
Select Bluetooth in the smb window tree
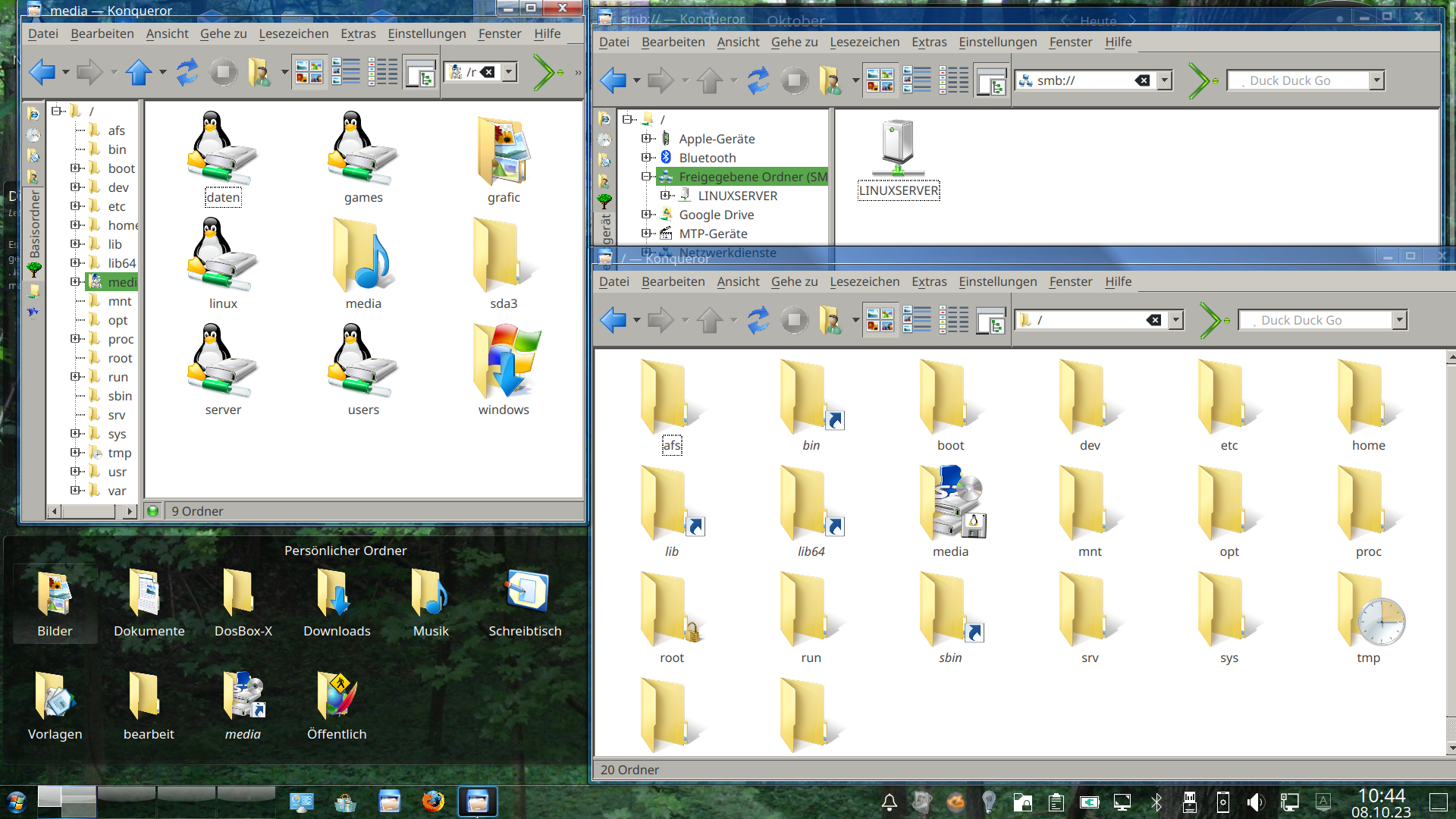coord(707,158)
